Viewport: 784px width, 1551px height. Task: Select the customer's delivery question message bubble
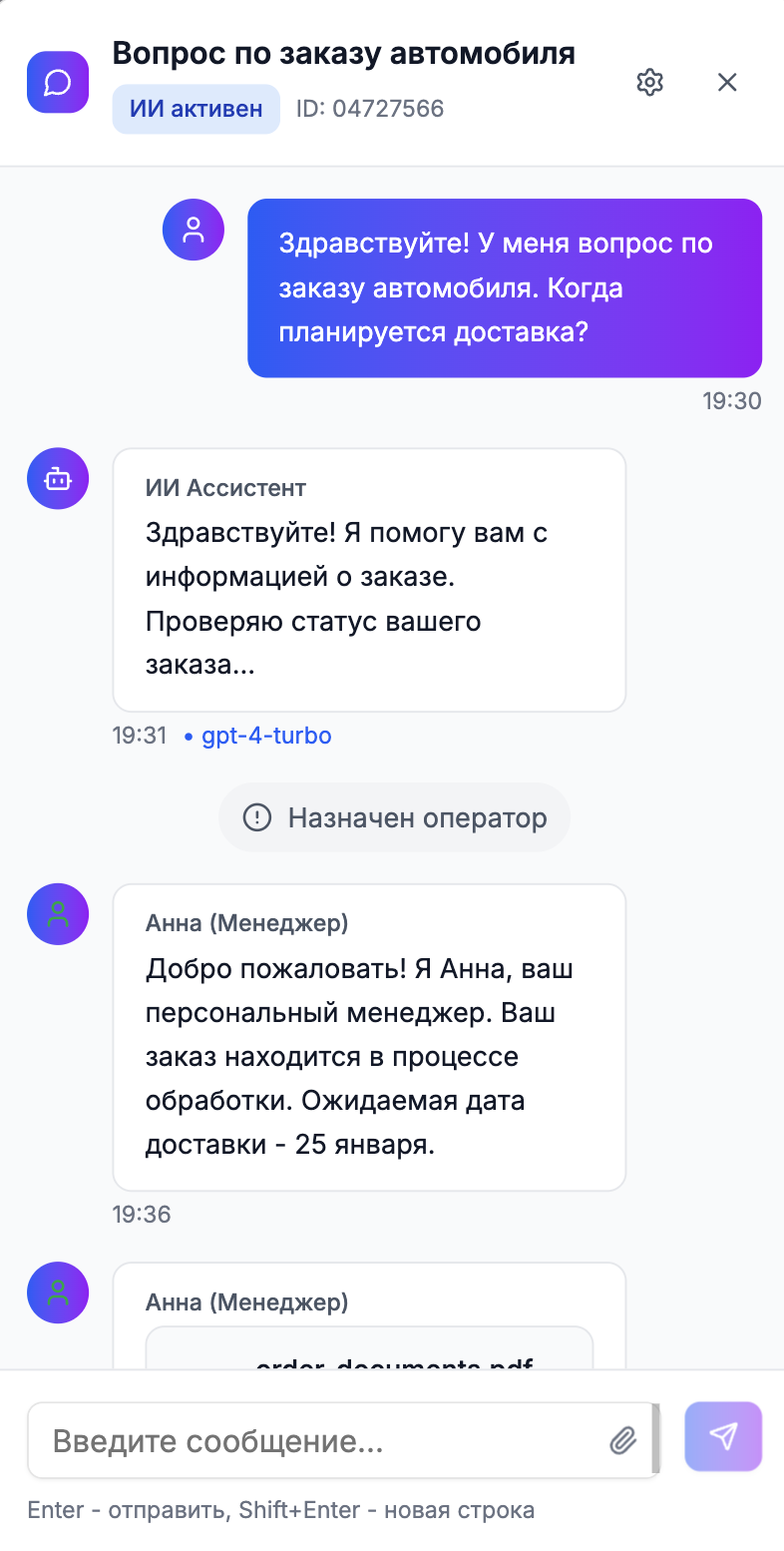click(x=505, y=287)
